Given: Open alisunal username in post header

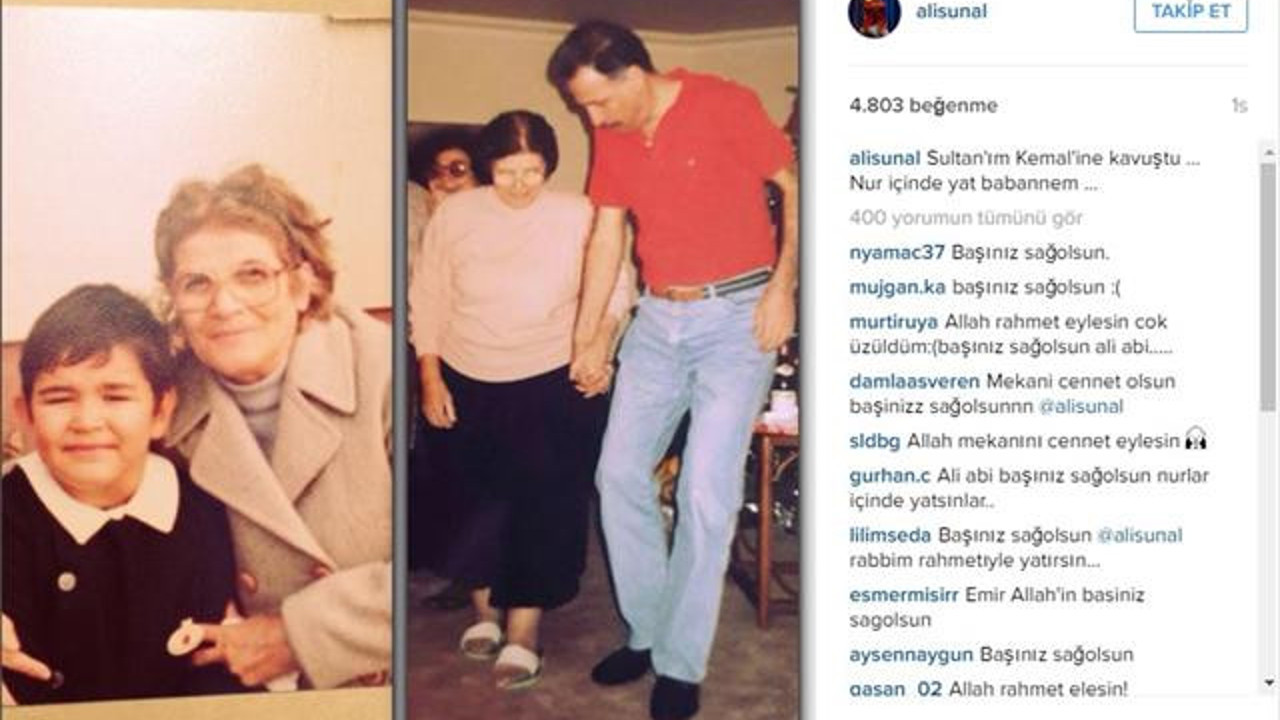Looking at the screenshot, I should (951, 11).
